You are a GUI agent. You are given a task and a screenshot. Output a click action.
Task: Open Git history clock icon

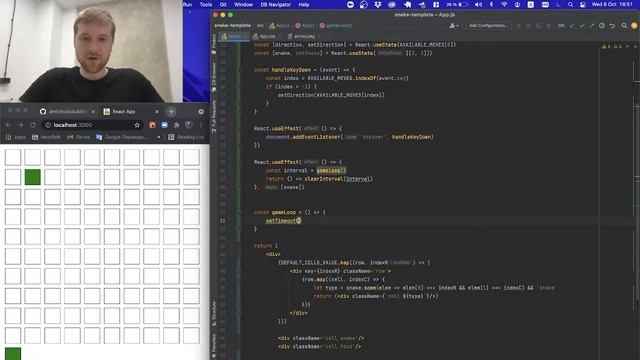[x=602, y=25]
